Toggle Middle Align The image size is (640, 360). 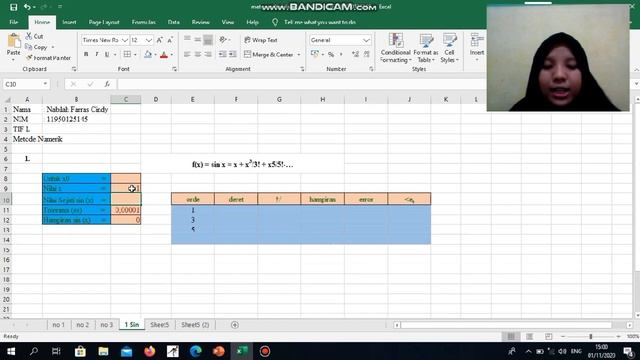click(198, 40)
